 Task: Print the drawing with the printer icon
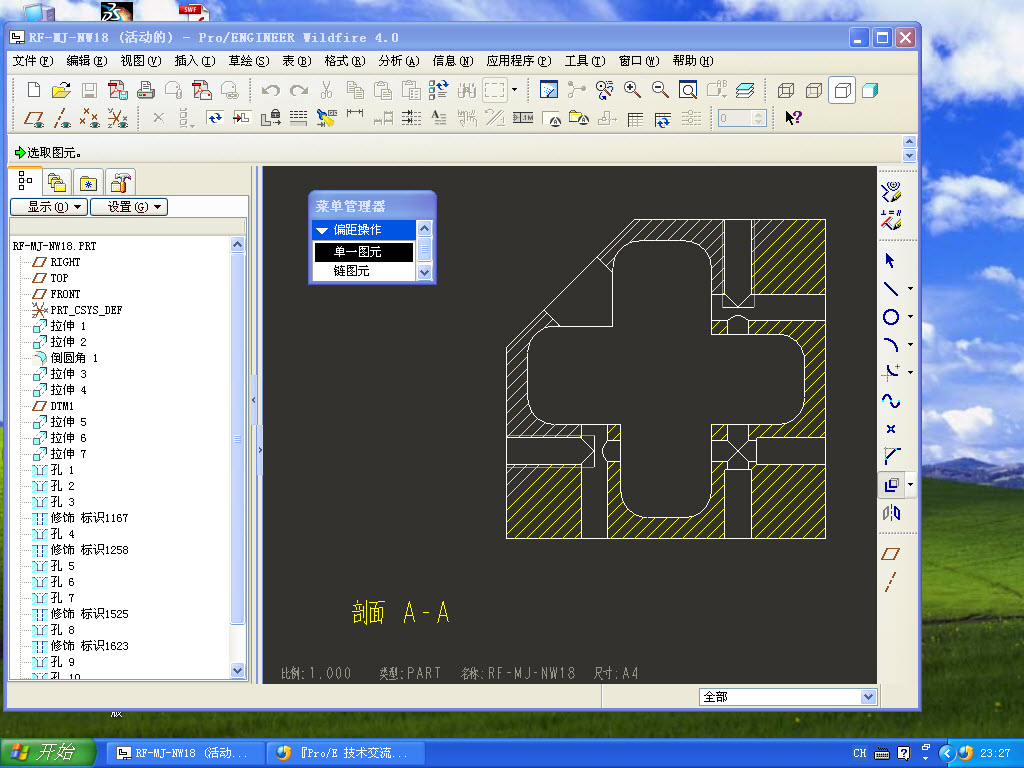click(146, 89)
